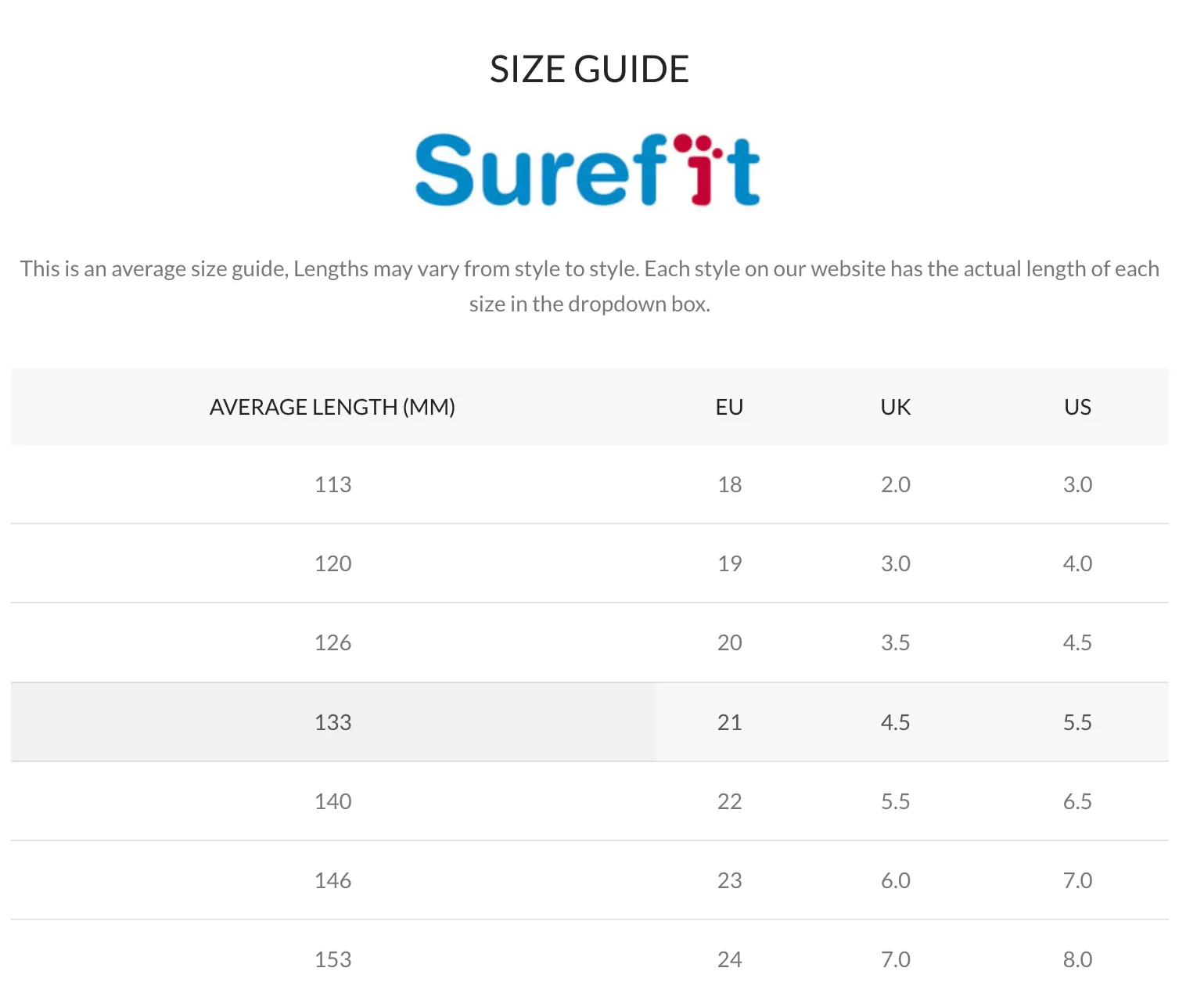Viewport: 1204px width, 993px height.
Task: Select UK size 3.5 cell
Action: [x=896, y=642]
